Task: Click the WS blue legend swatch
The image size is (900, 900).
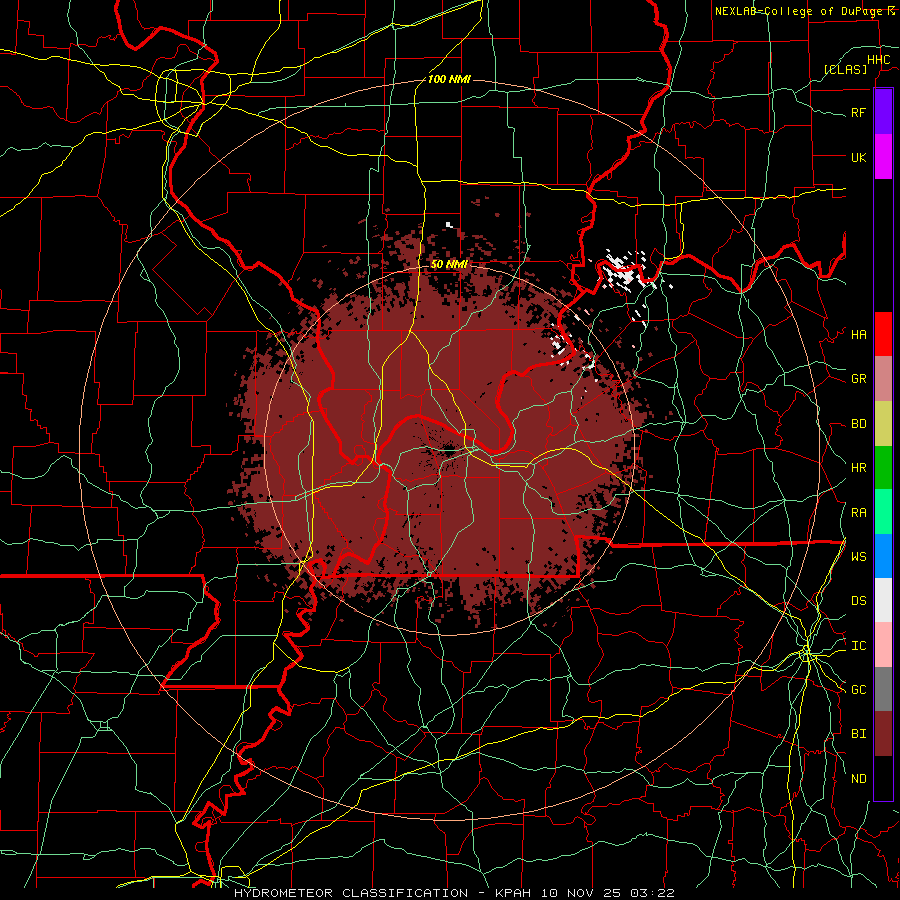Action: 883,556
